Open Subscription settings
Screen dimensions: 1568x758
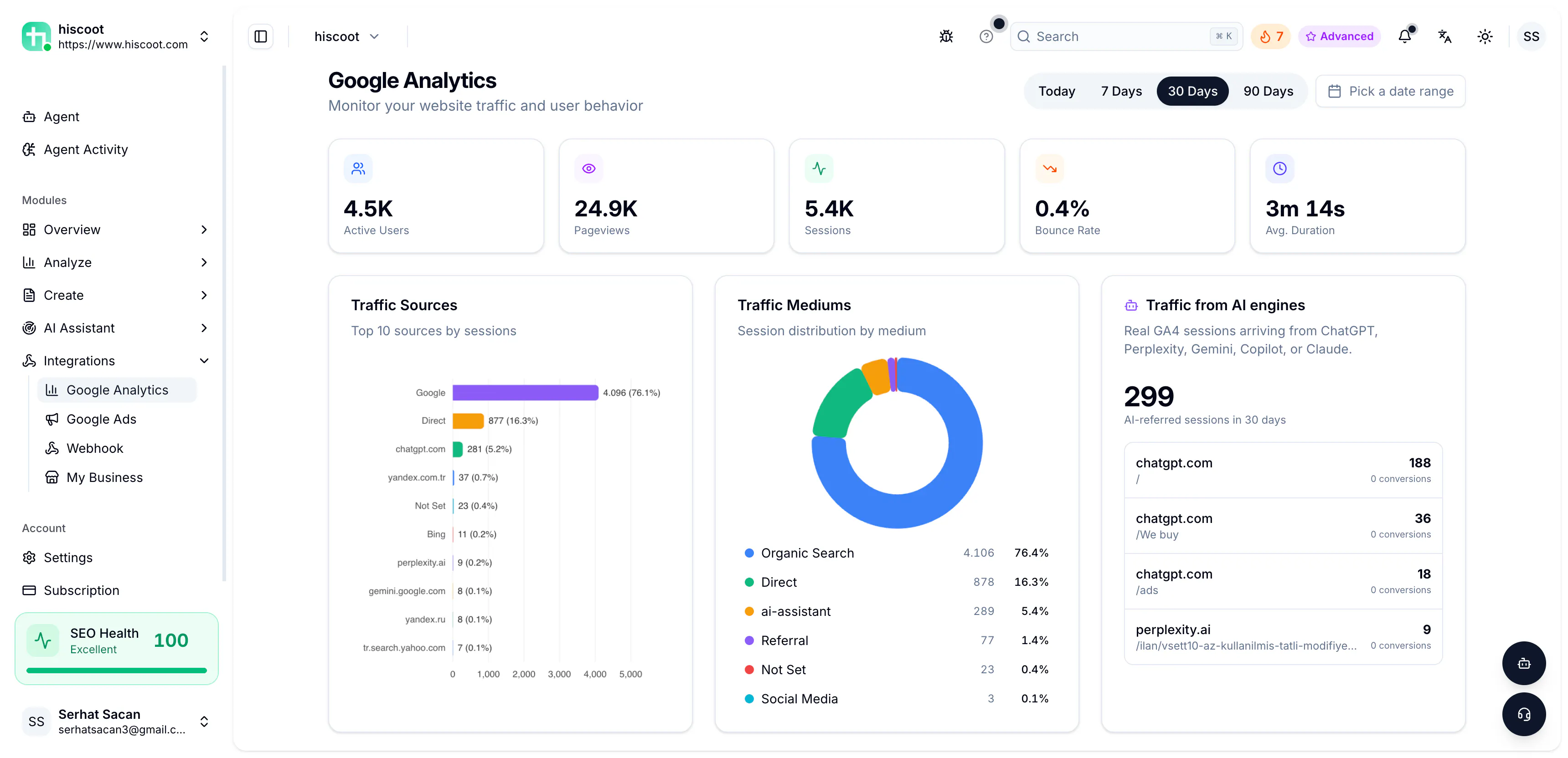[x=116, y=590]
